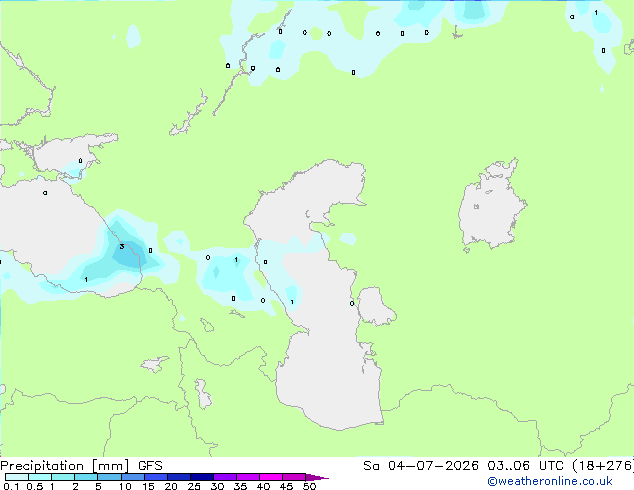This screenshot has width=634, height=490.
Task: Click the legend label "40"
Action: click(x=263, y=486)
